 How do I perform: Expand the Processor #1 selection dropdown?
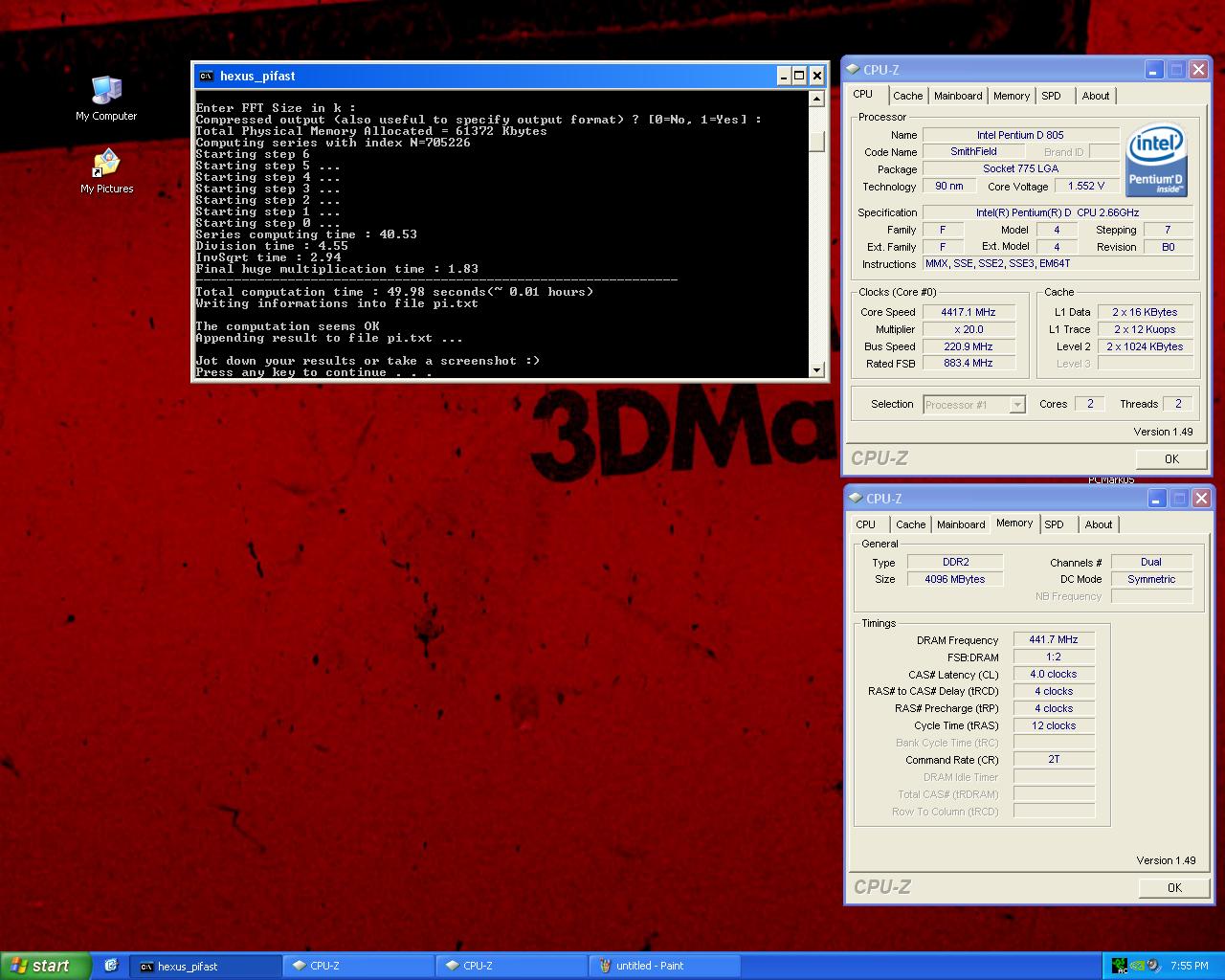(1017, 405)
